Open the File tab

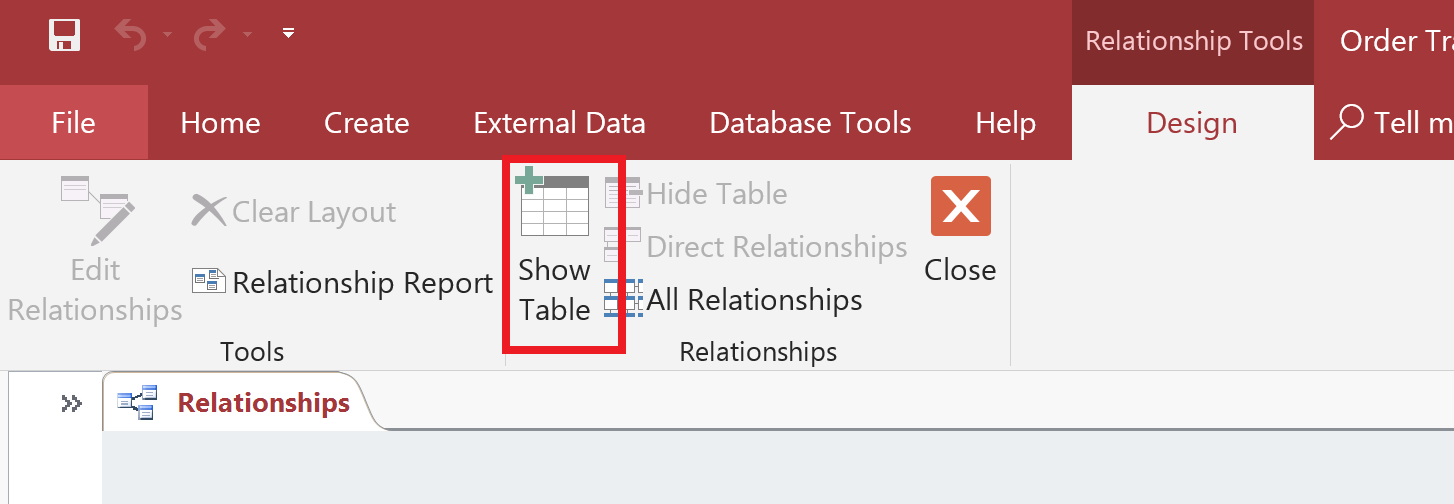[74, 123]
